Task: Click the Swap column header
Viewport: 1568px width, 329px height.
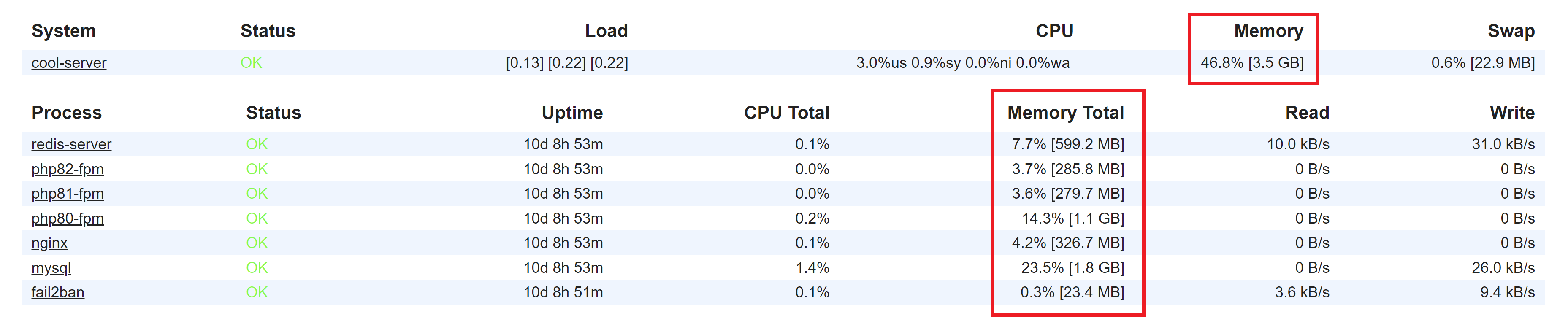Action: tap(1511, 31)
